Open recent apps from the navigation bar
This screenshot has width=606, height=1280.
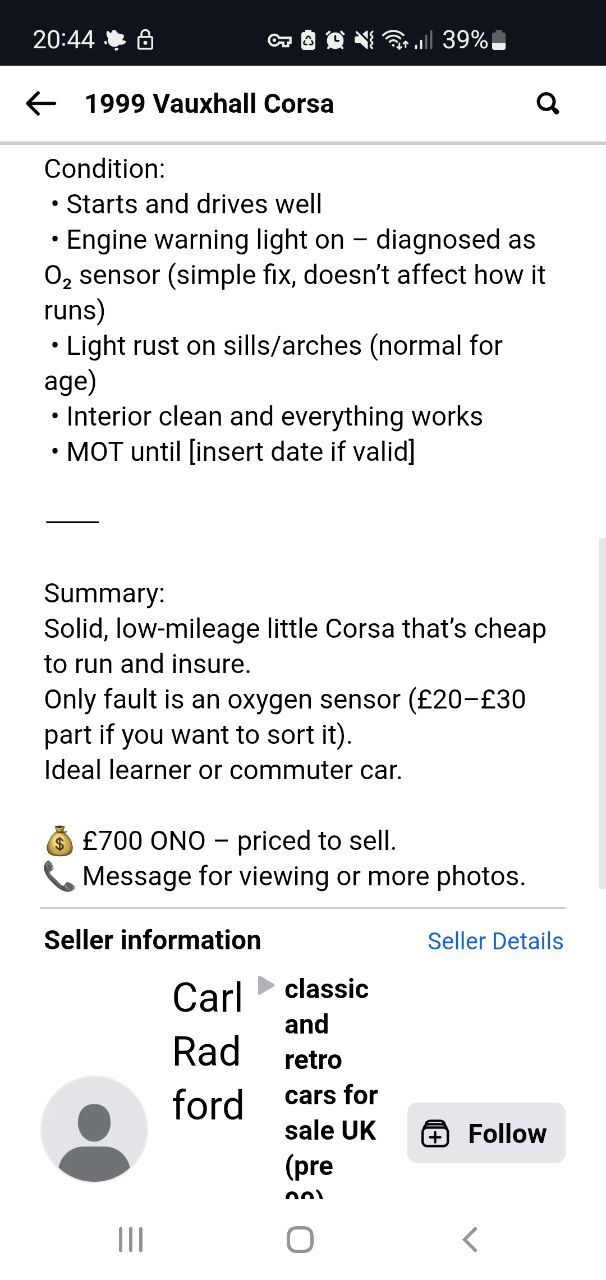pos(131,1240)
